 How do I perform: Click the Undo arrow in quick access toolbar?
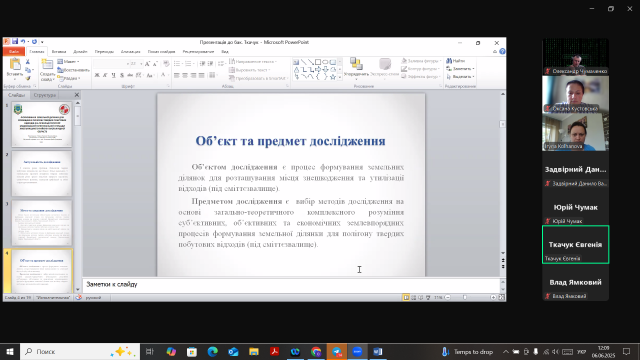click(23, 42)
